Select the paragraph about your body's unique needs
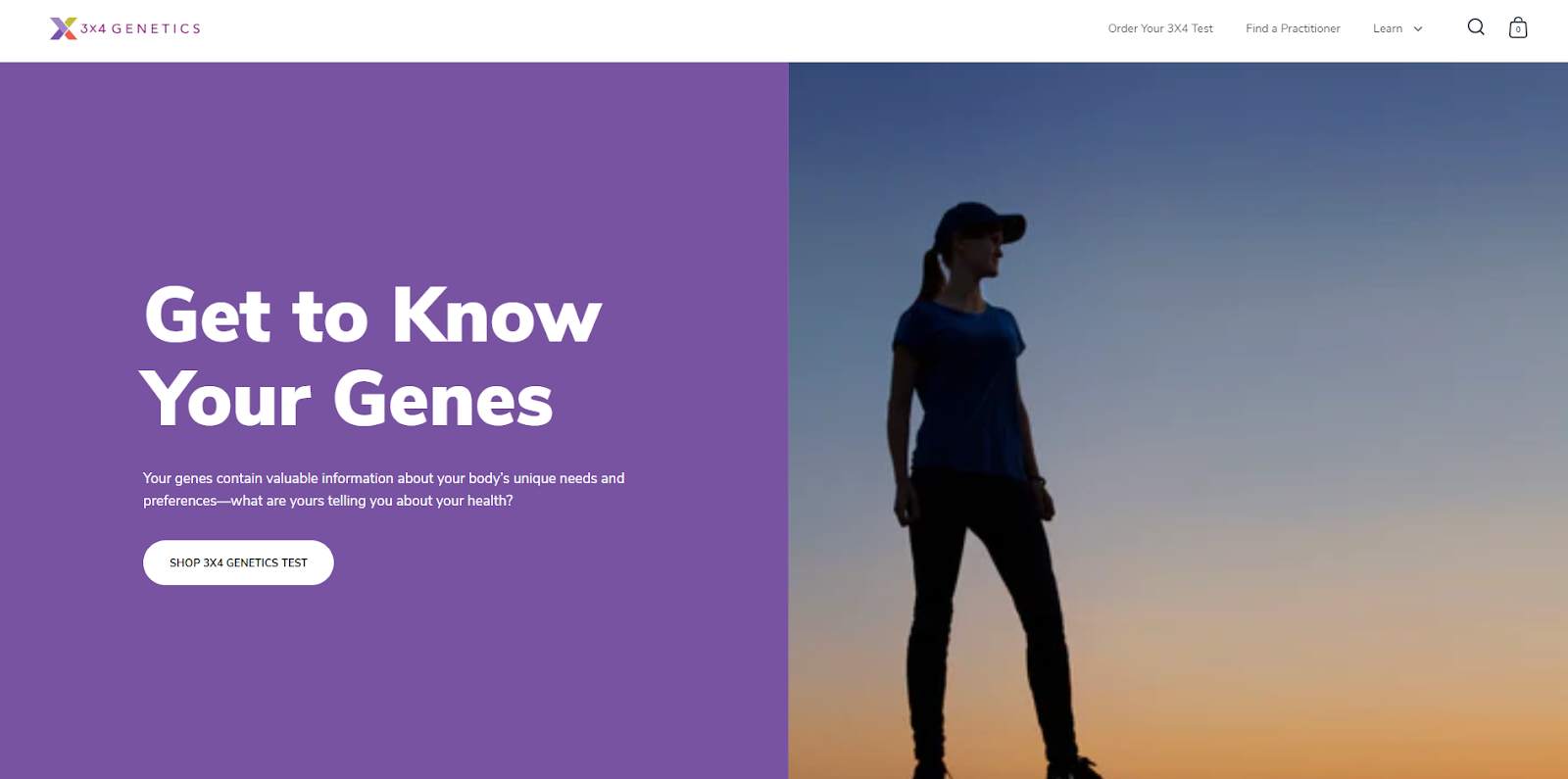The width and height of the screenshot is (1568, 779). coord(383,489)
